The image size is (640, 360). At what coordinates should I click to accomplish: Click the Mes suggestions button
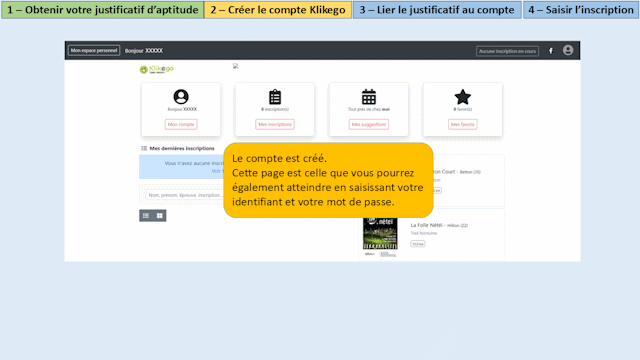[x=369, y=124]
